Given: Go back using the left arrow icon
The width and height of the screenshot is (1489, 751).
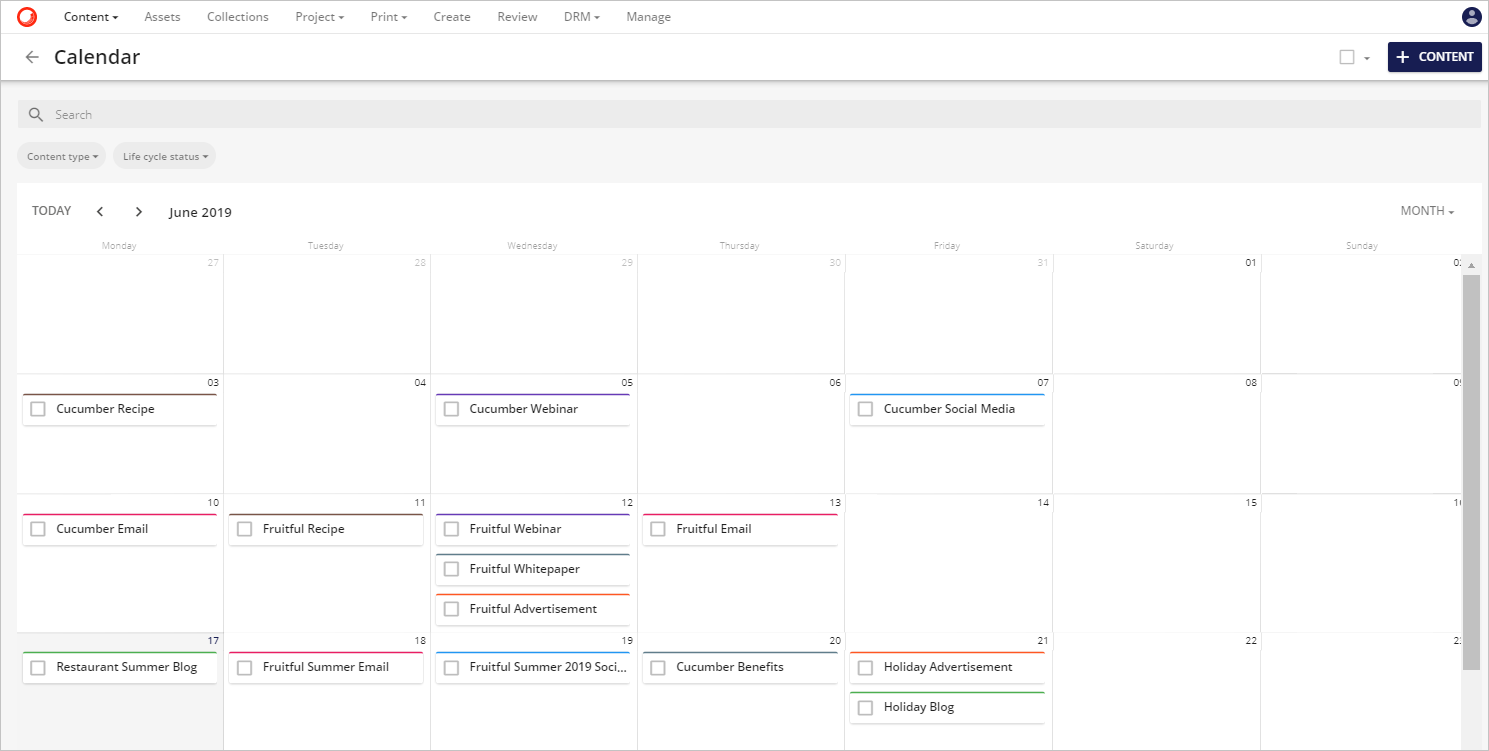Looking at the screenshot, I should [x=32, y=57].
